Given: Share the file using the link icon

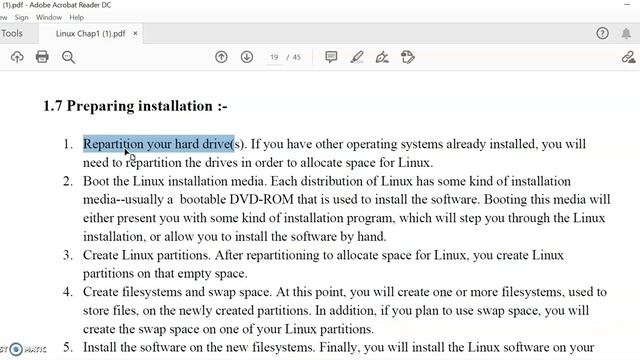Looking at the screenshot, I should 628,57.
